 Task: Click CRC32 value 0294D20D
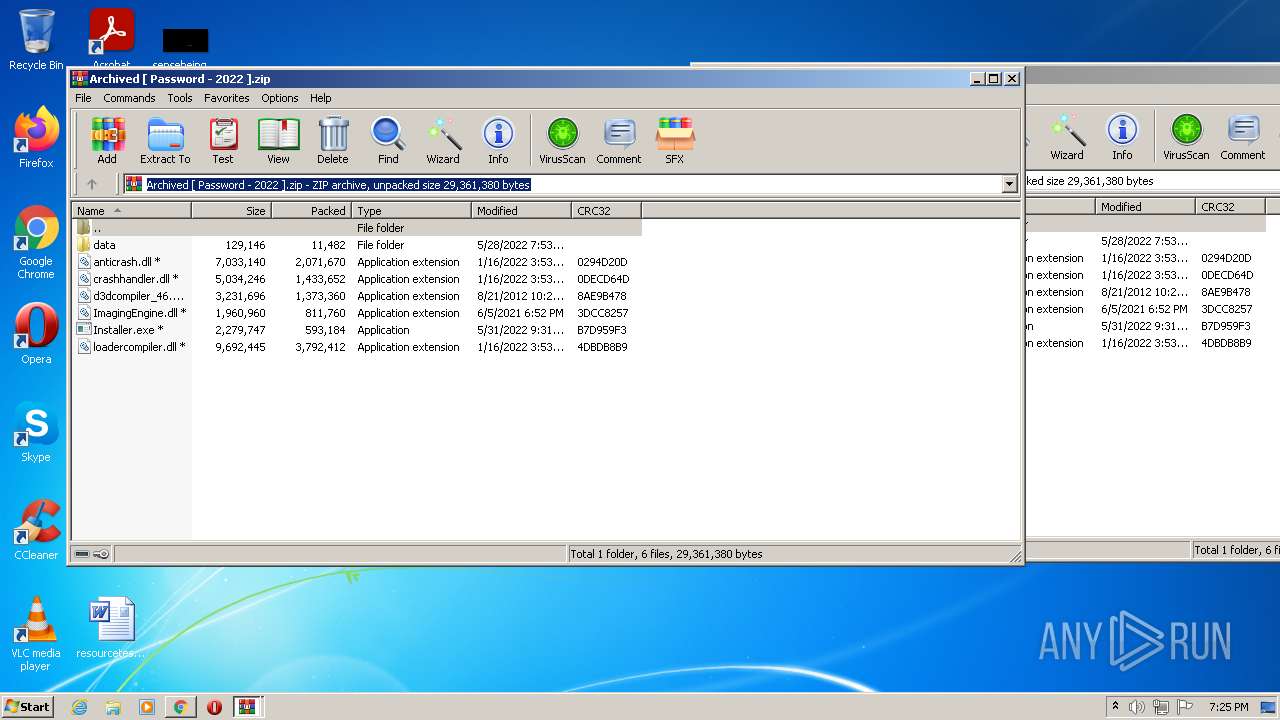602,262
